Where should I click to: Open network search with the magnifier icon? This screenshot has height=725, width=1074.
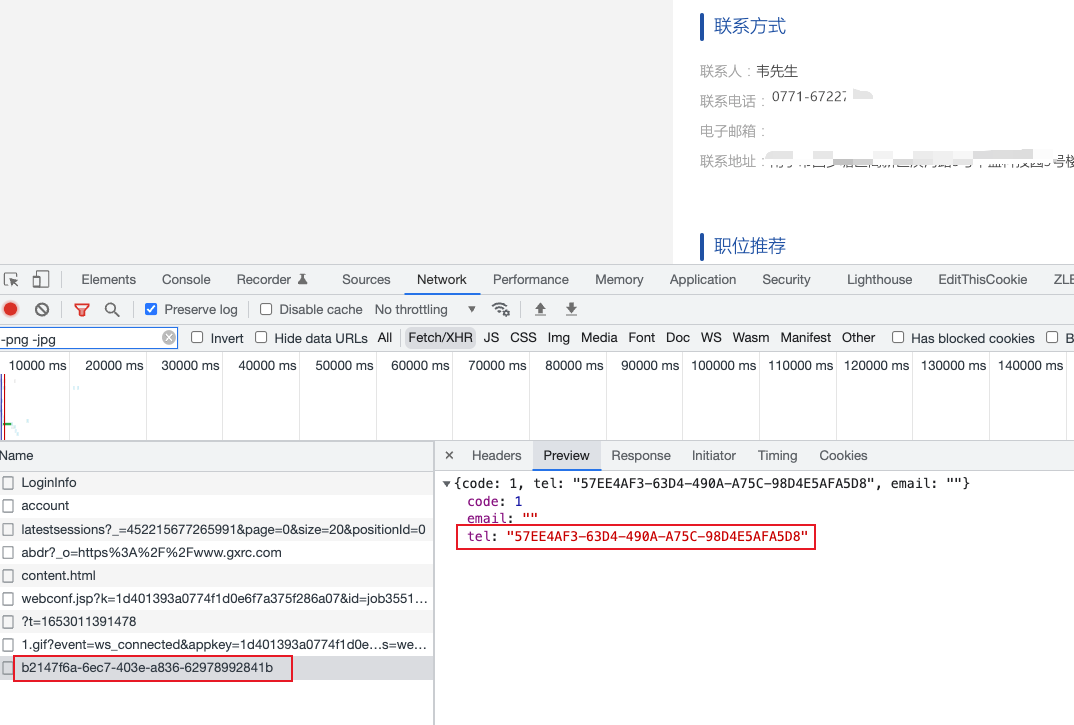pos(112,310)
